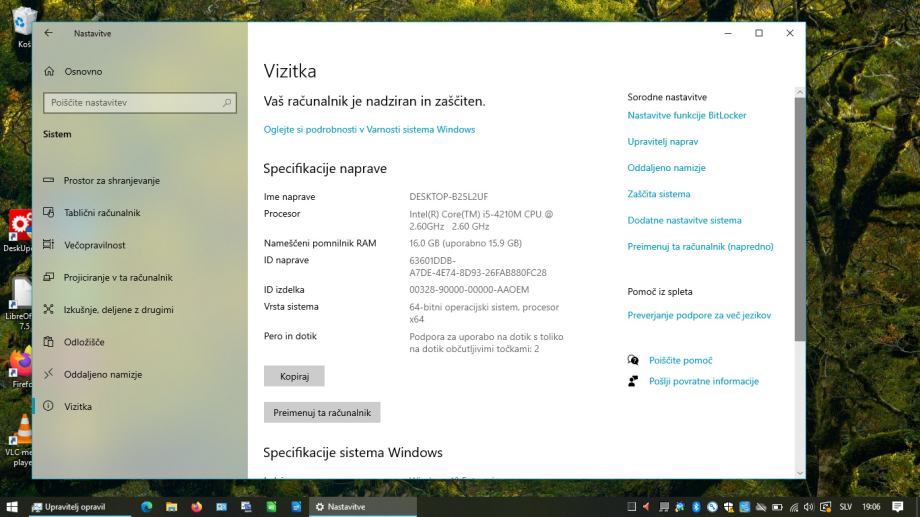Click the OneDrive cloud tray icon
The height and width of the screenshot is (517, 920).
pyautogui.click(x=761, y=506)
